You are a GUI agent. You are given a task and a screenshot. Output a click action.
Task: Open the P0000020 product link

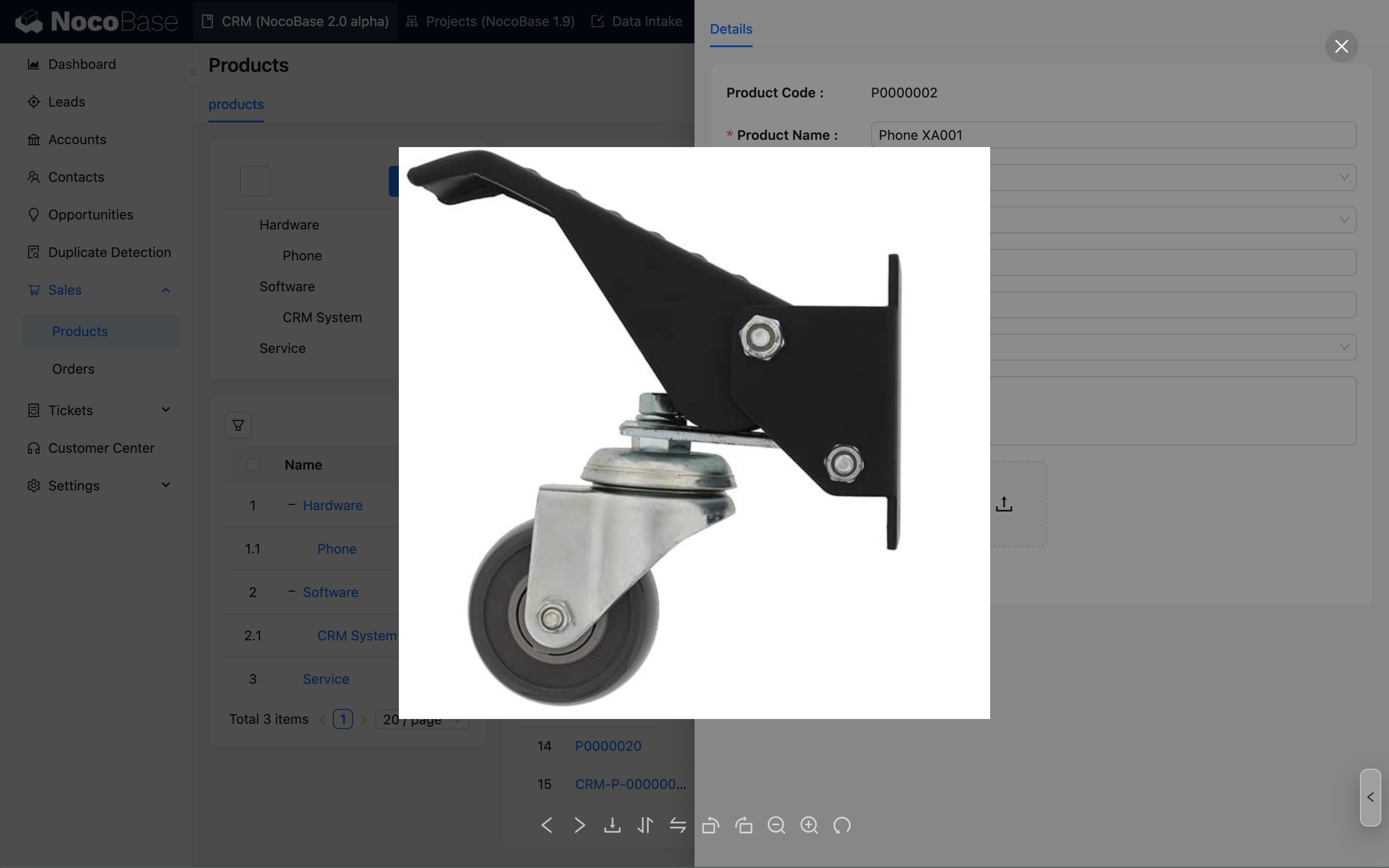coord(608,746)
